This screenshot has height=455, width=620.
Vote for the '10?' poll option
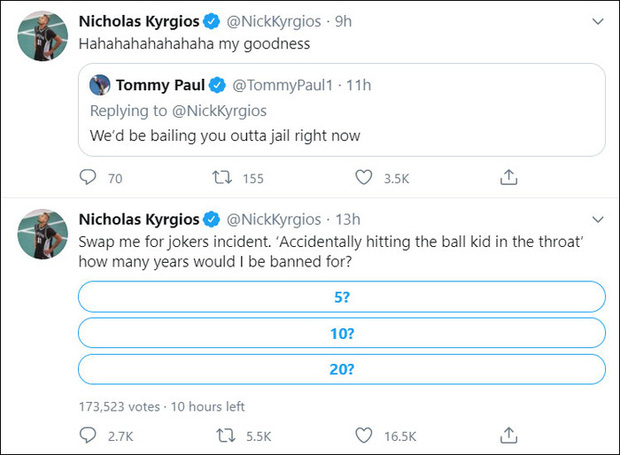click(x=342, y=333)
